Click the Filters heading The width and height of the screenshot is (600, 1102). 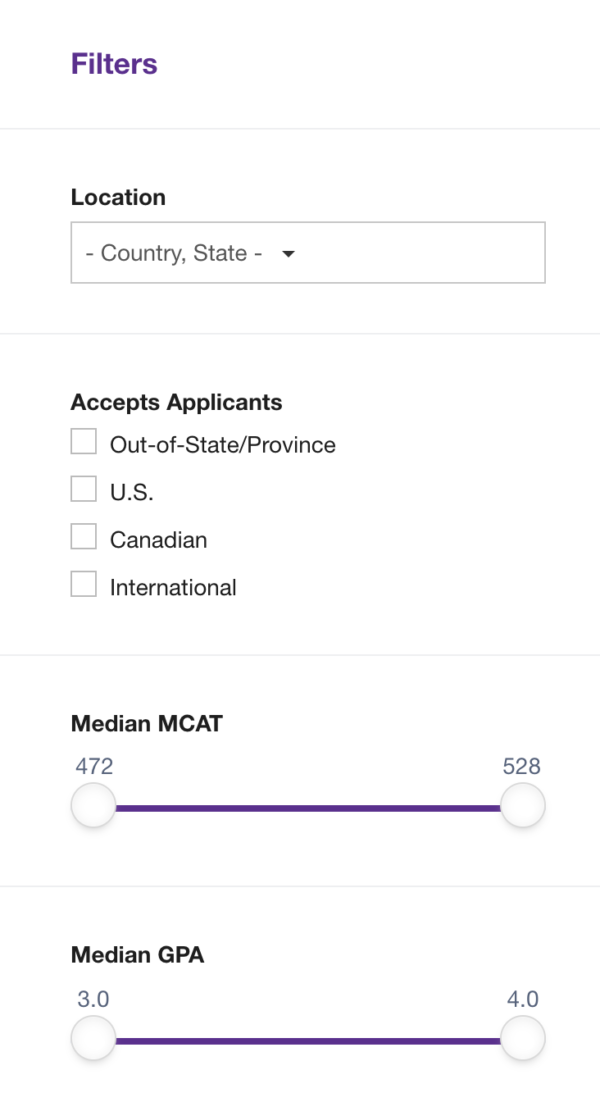point(114,64)
